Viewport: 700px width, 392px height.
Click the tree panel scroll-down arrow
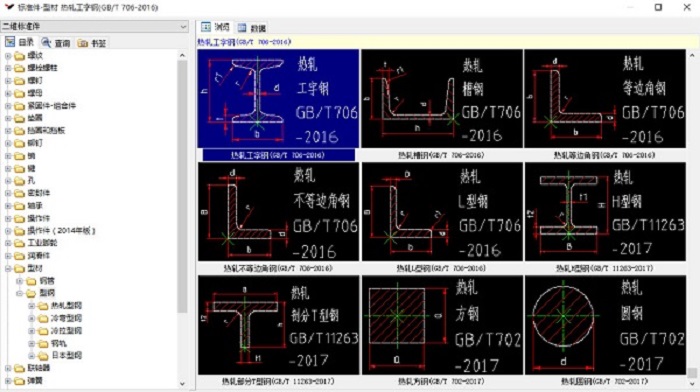click(x=182, y=384)
